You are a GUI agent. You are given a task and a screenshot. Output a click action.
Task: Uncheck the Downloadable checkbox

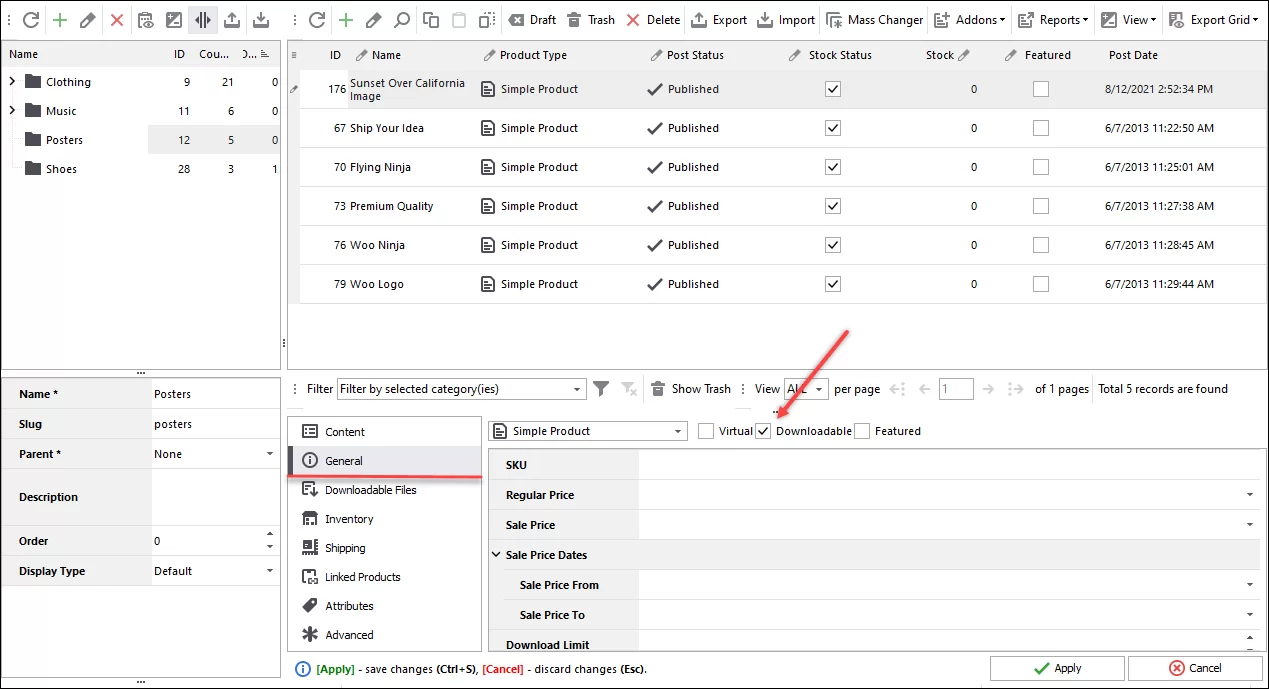[764, 430]
